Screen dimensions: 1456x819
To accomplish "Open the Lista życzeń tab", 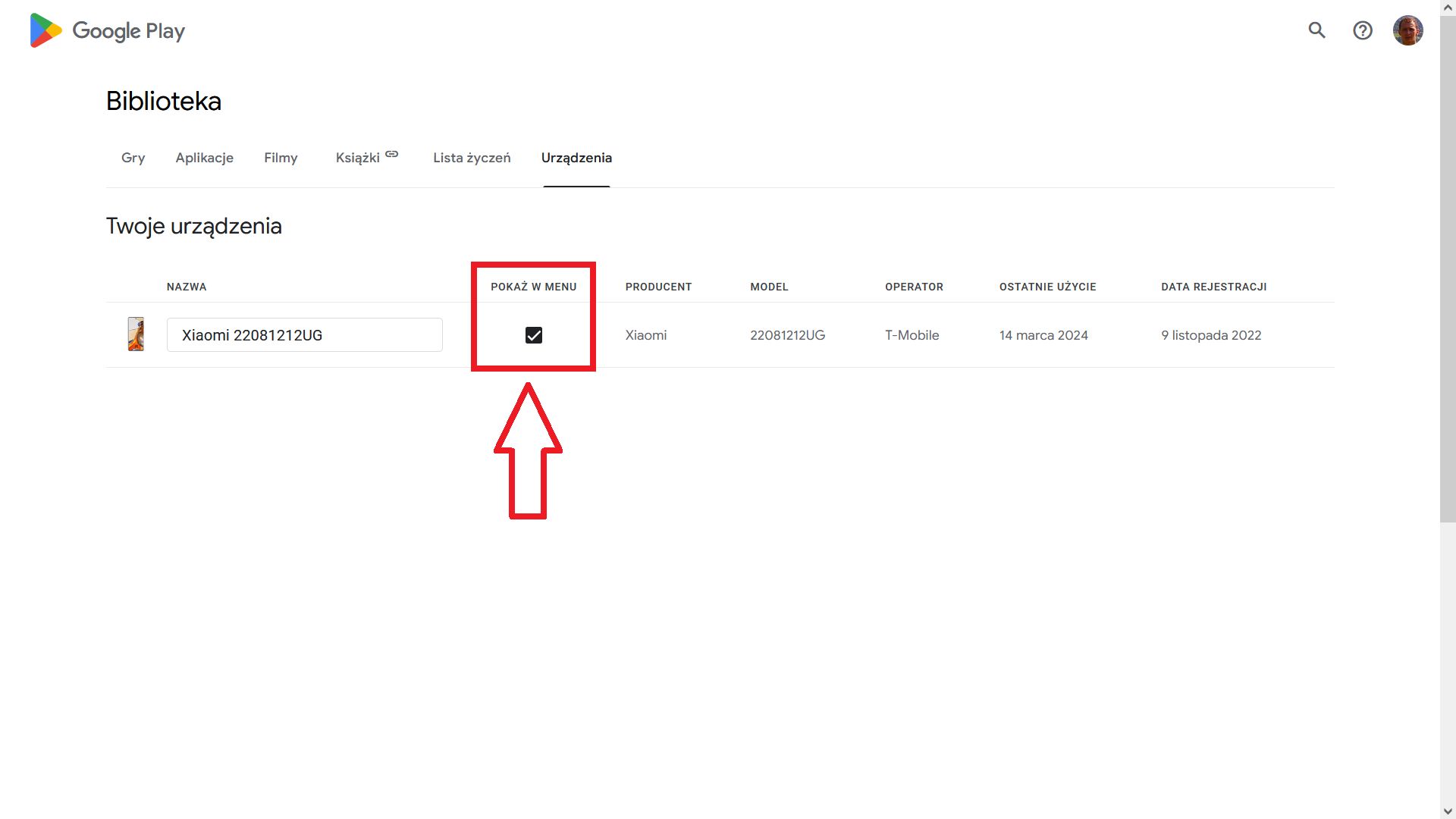I will pos(471,158).
